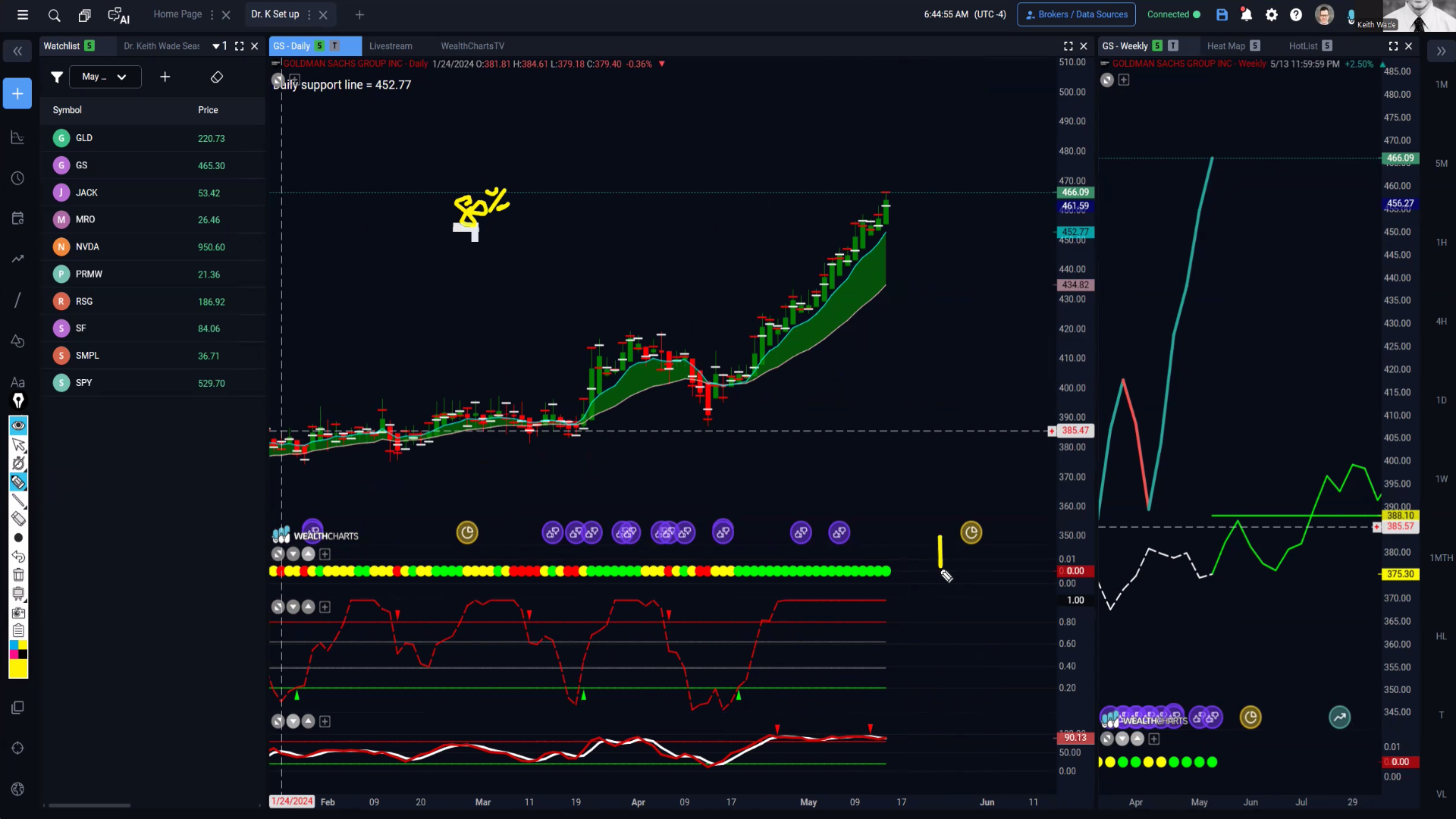Pick the cyan color swatch
1456x819 pixels.
coord(14,645)
